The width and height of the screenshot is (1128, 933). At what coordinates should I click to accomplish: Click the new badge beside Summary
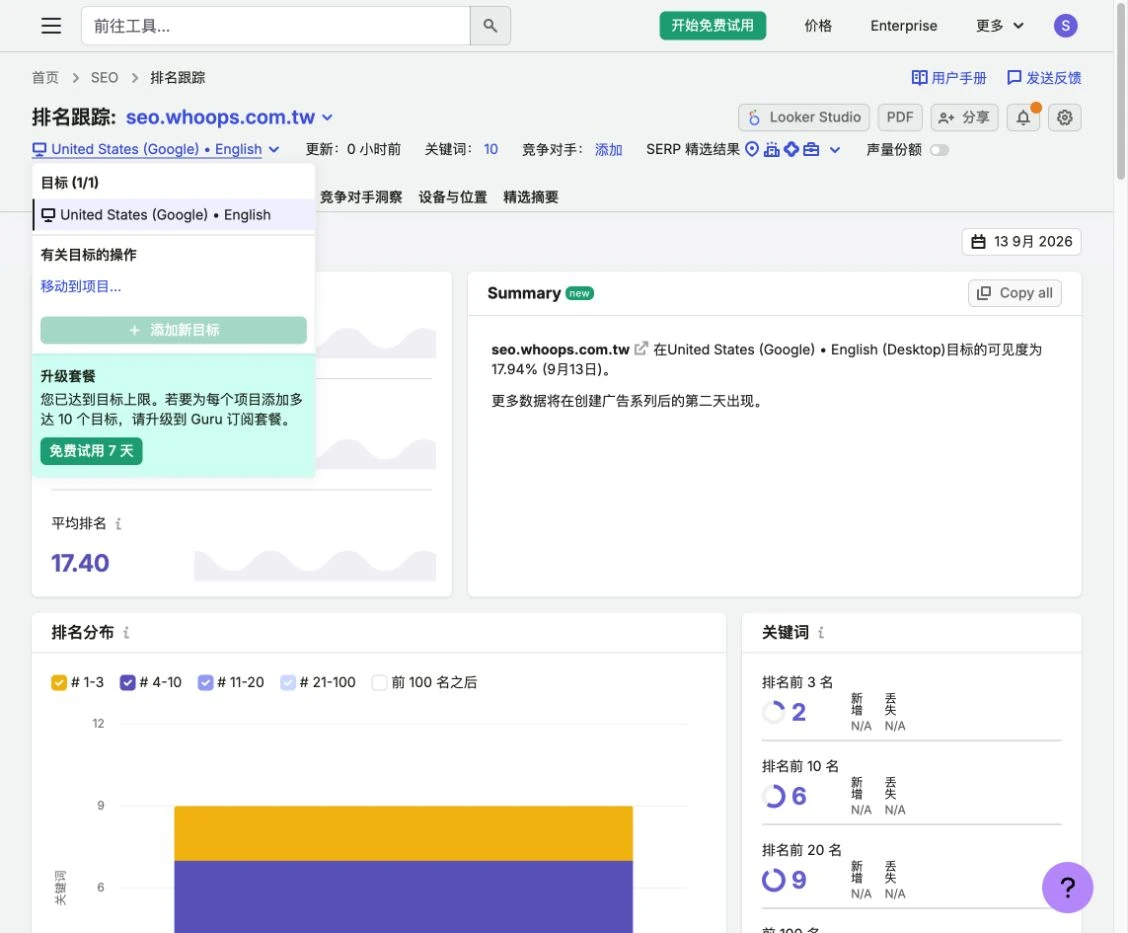579,293
